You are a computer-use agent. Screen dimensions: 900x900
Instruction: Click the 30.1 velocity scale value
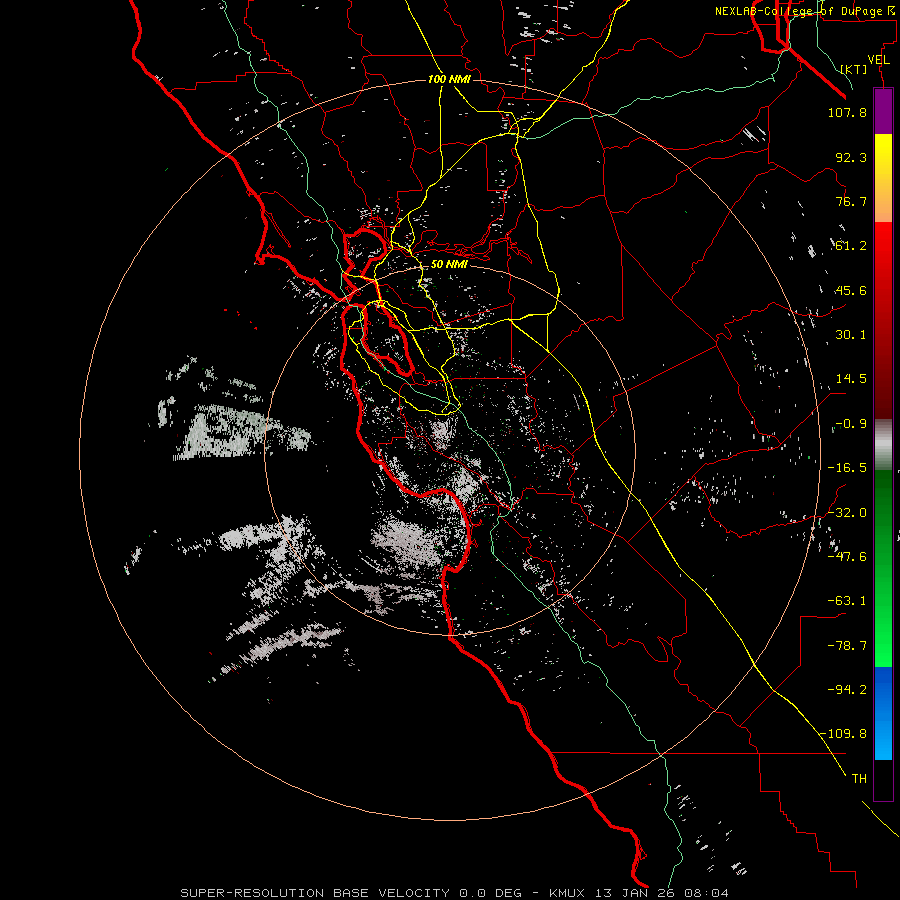(x=851, y=335)
